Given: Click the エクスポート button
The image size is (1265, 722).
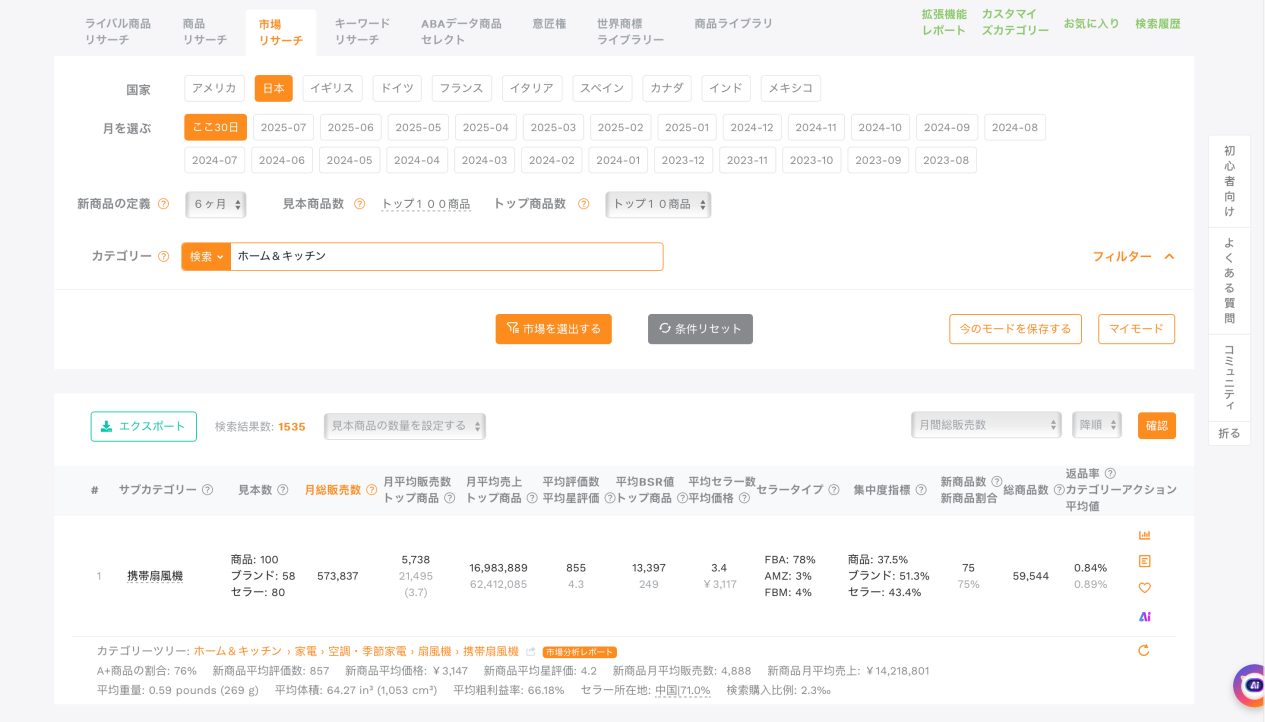Looking at the screenshot, I should tap(144, 426).
